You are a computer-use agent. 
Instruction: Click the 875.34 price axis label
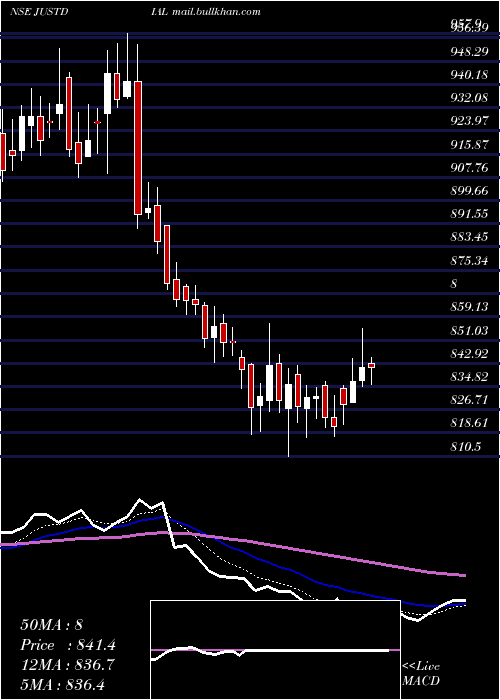[469, 260]
